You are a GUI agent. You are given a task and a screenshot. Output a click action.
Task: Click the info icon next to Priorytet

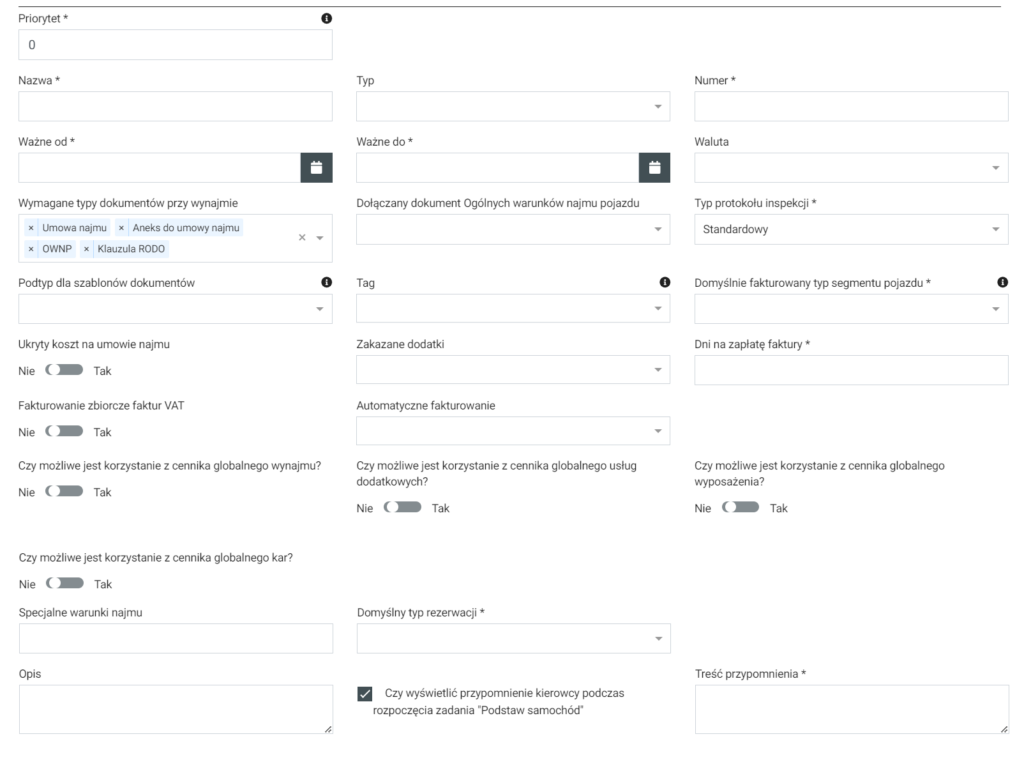click(x=326, y=19)
